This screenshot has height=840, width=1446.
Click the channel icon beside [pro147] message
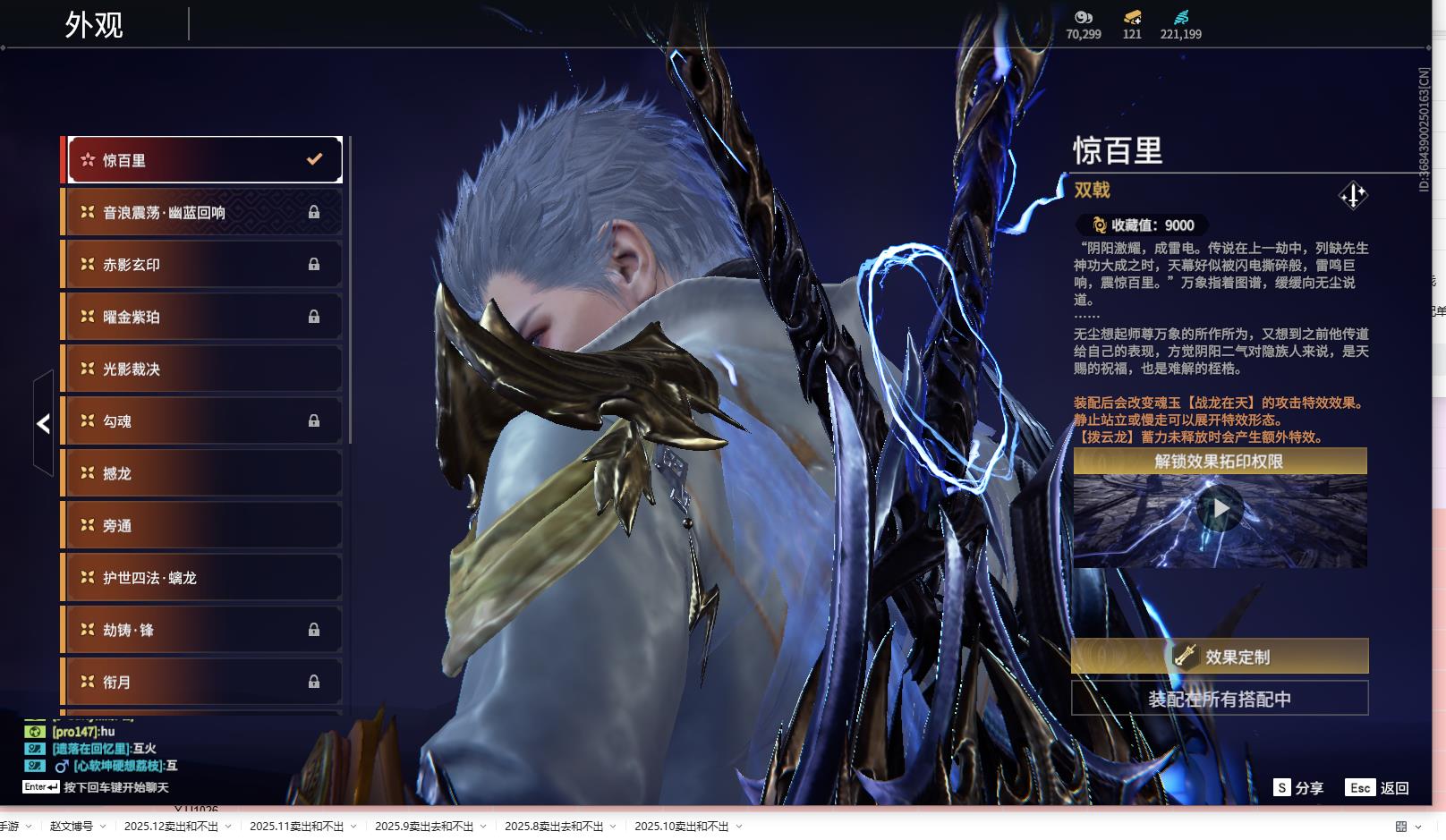[x=35, y=732]
